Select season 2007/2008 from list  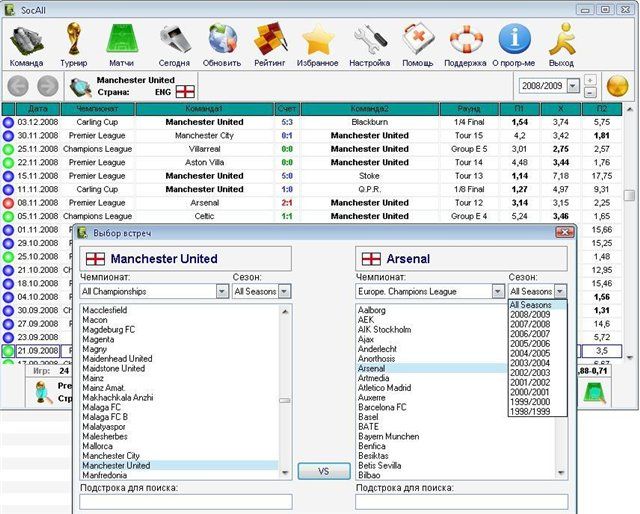(x=530, y=324)
